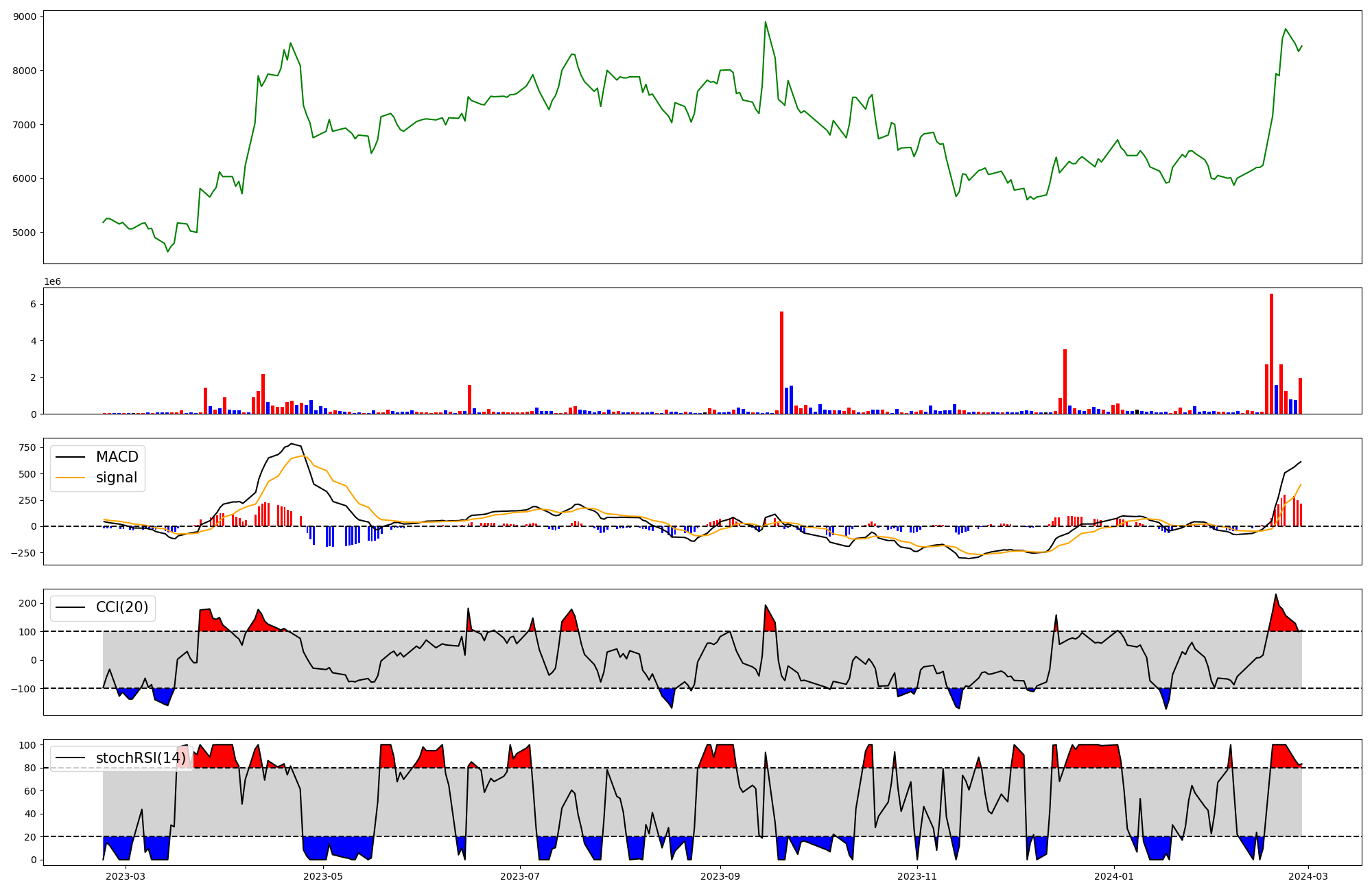Click the 2023-07 date axis label

click(520, 876)
